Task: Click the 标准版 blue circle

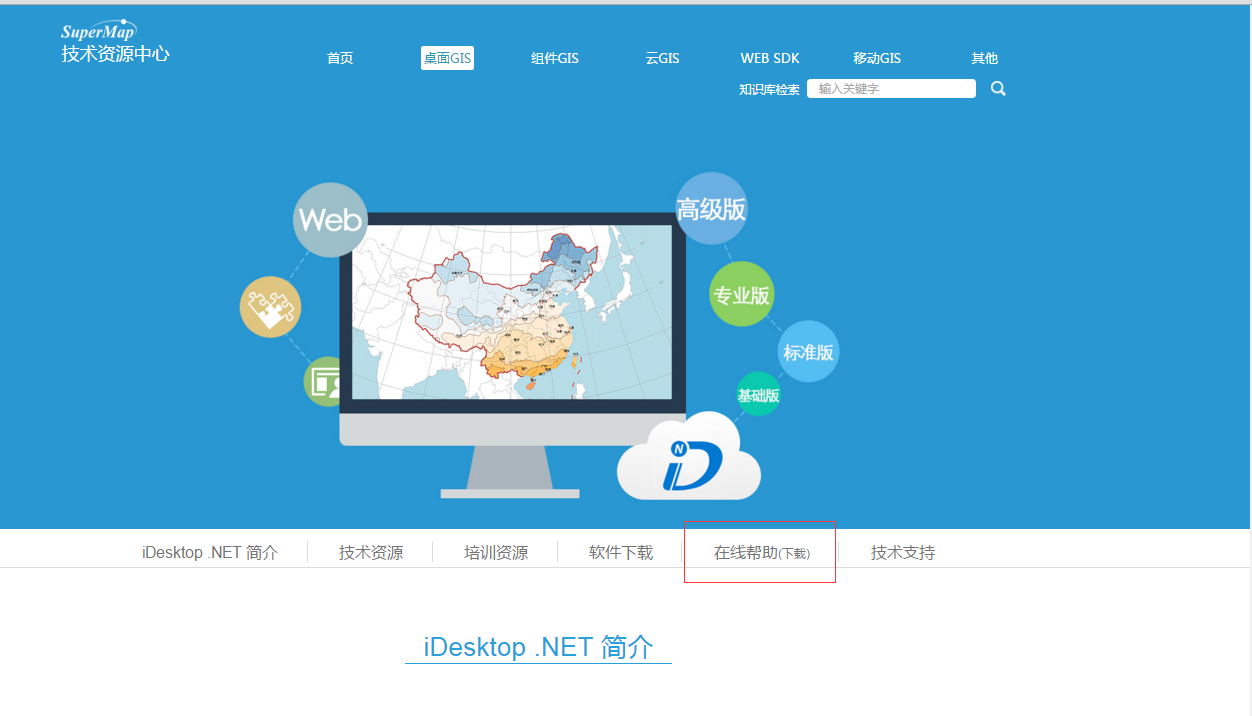Action: [x=808, y=352]
